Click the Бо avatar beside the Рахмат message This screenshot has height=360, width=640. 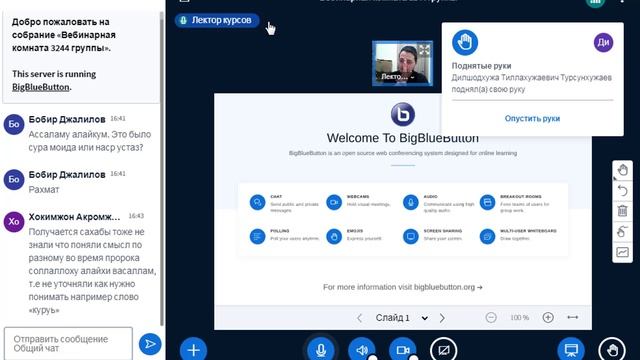click(x=14, y=180)
